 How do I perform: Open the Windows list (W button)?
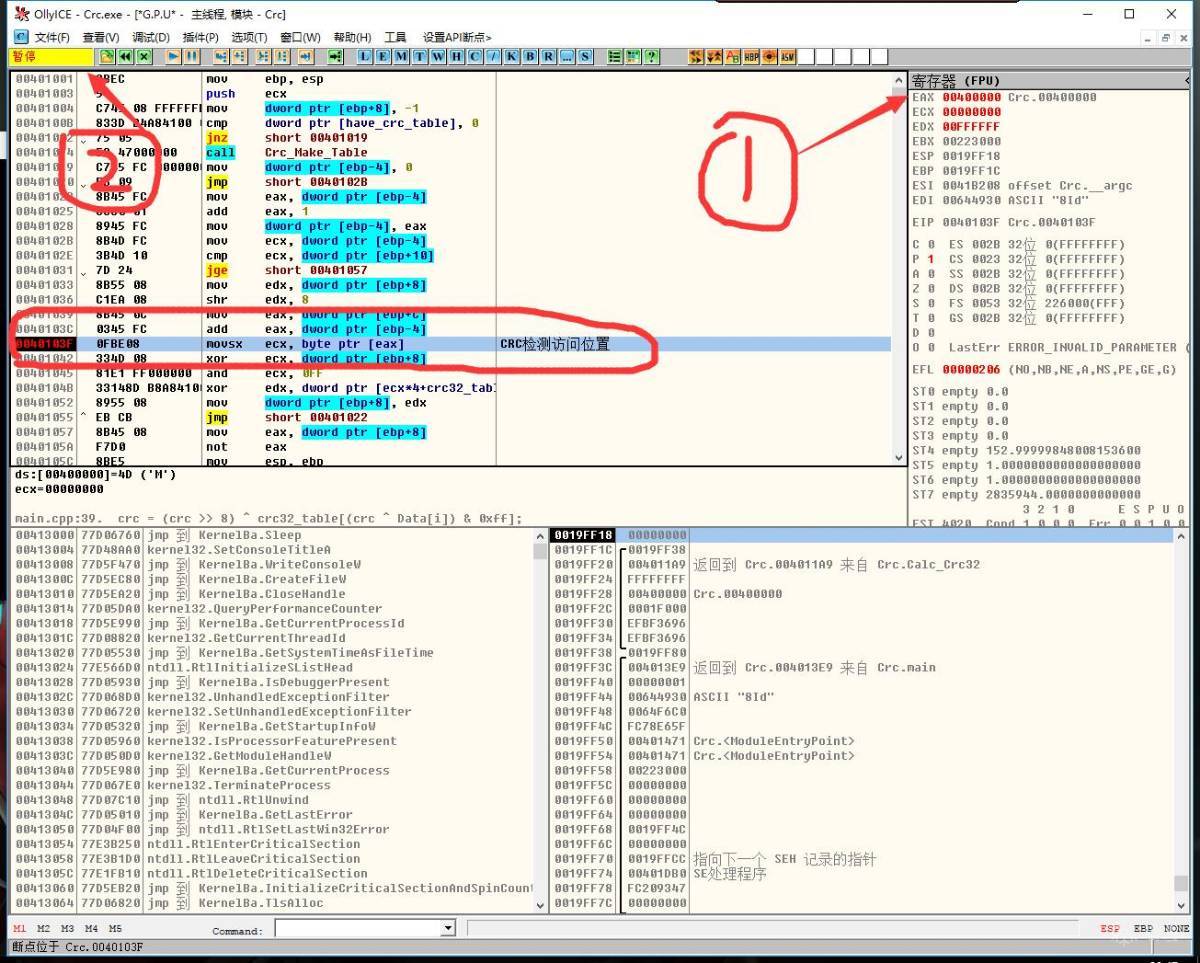pos(437,56)
